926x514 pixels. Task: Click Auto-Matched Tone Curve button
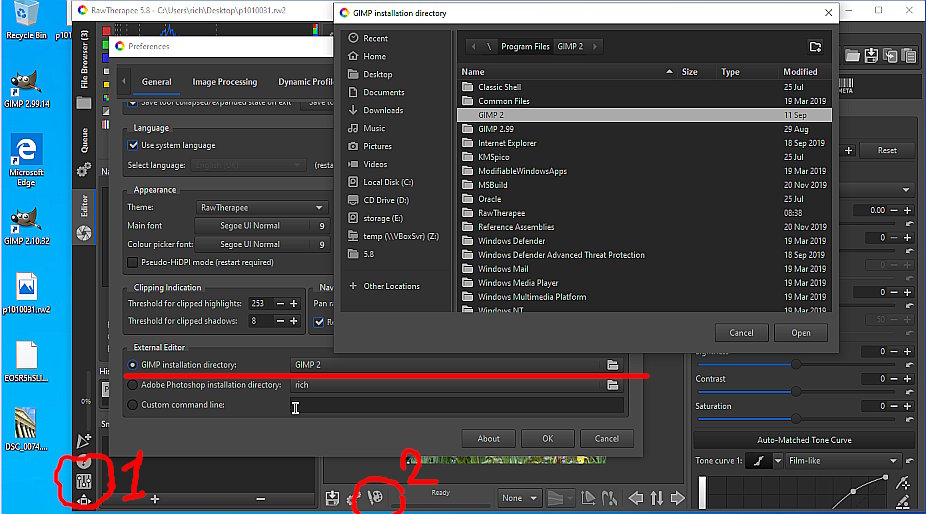[x=804, y=440]
